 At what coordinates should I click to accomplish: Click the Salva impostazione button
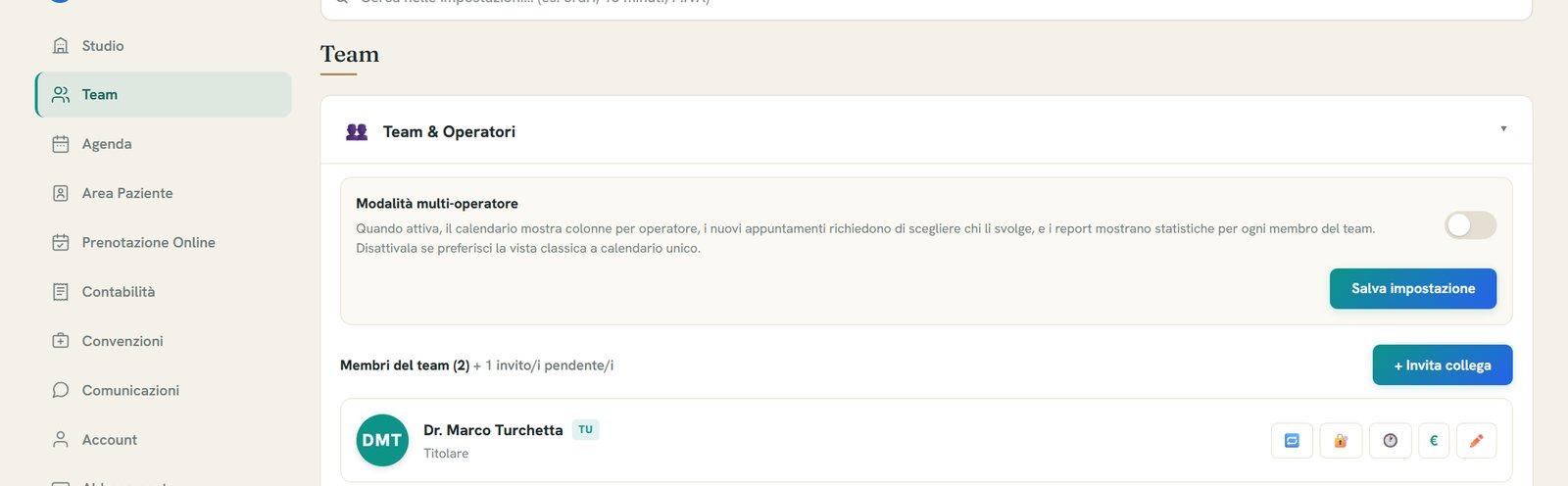(1413, 288)
